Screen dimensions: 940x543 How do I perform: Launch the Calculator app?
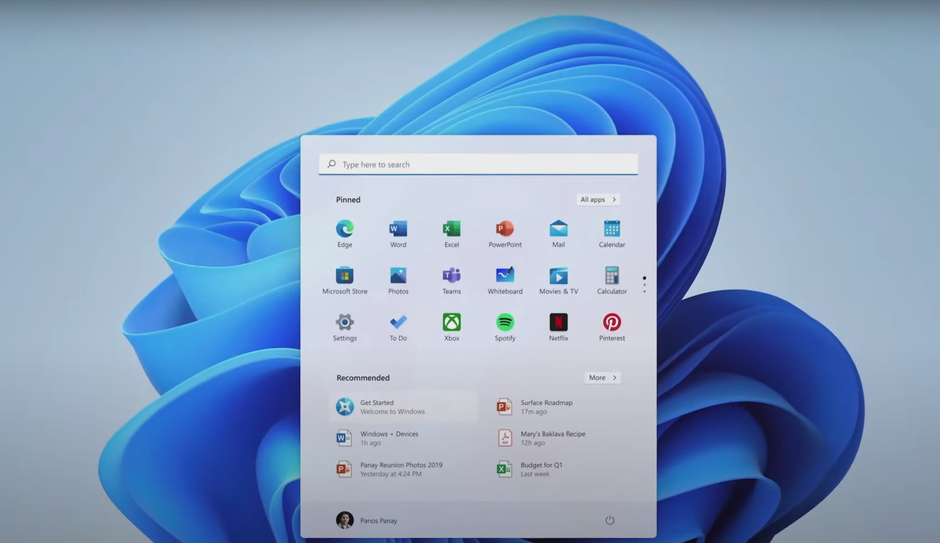[611, 276]
